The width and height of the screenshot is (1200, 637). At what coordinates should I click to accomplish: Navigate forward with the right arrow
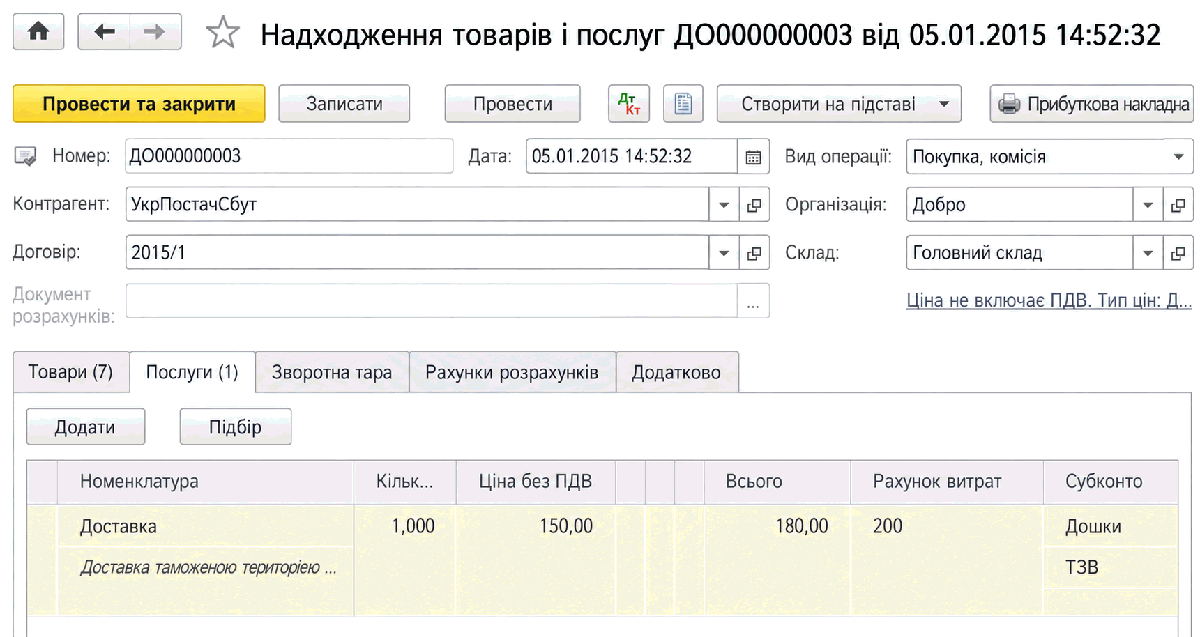(x=155, y=33)
